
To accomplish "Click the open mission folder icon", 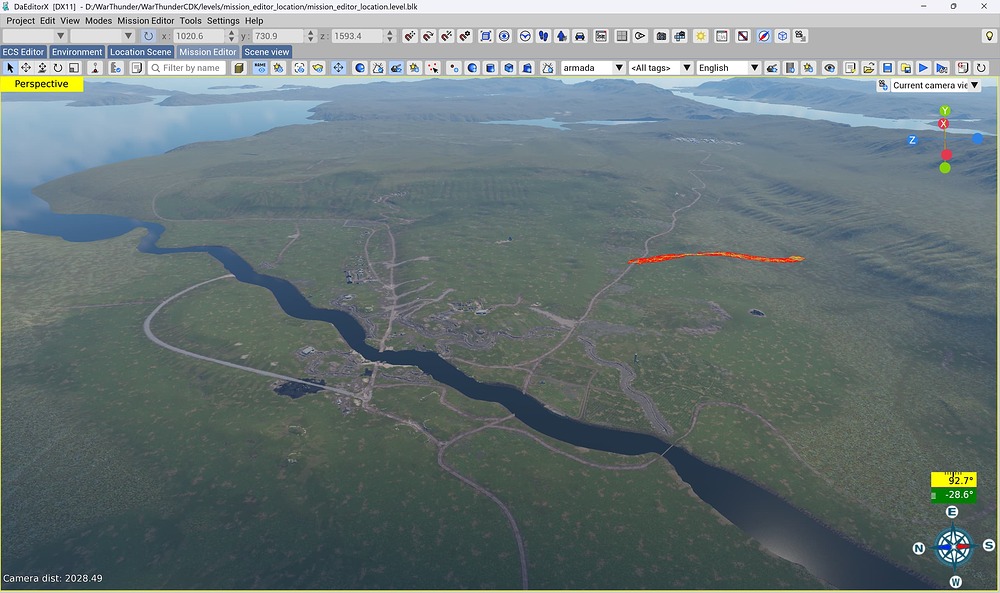I will point(869,68).
